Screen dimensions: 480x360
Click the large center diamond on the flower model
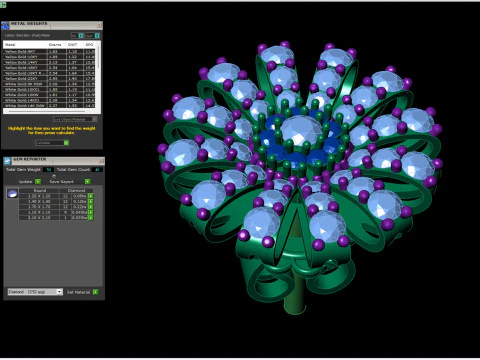coord(301,130)
